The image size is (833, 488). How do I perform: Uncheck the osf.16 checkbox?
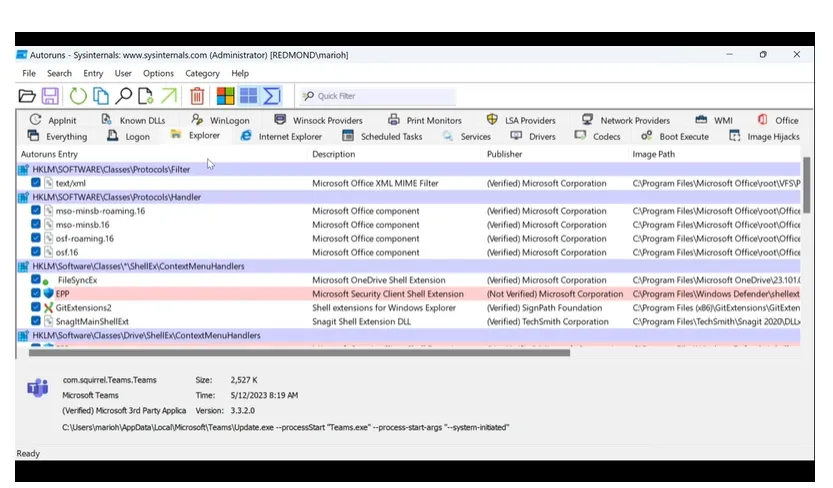click(x=36, y=252)
